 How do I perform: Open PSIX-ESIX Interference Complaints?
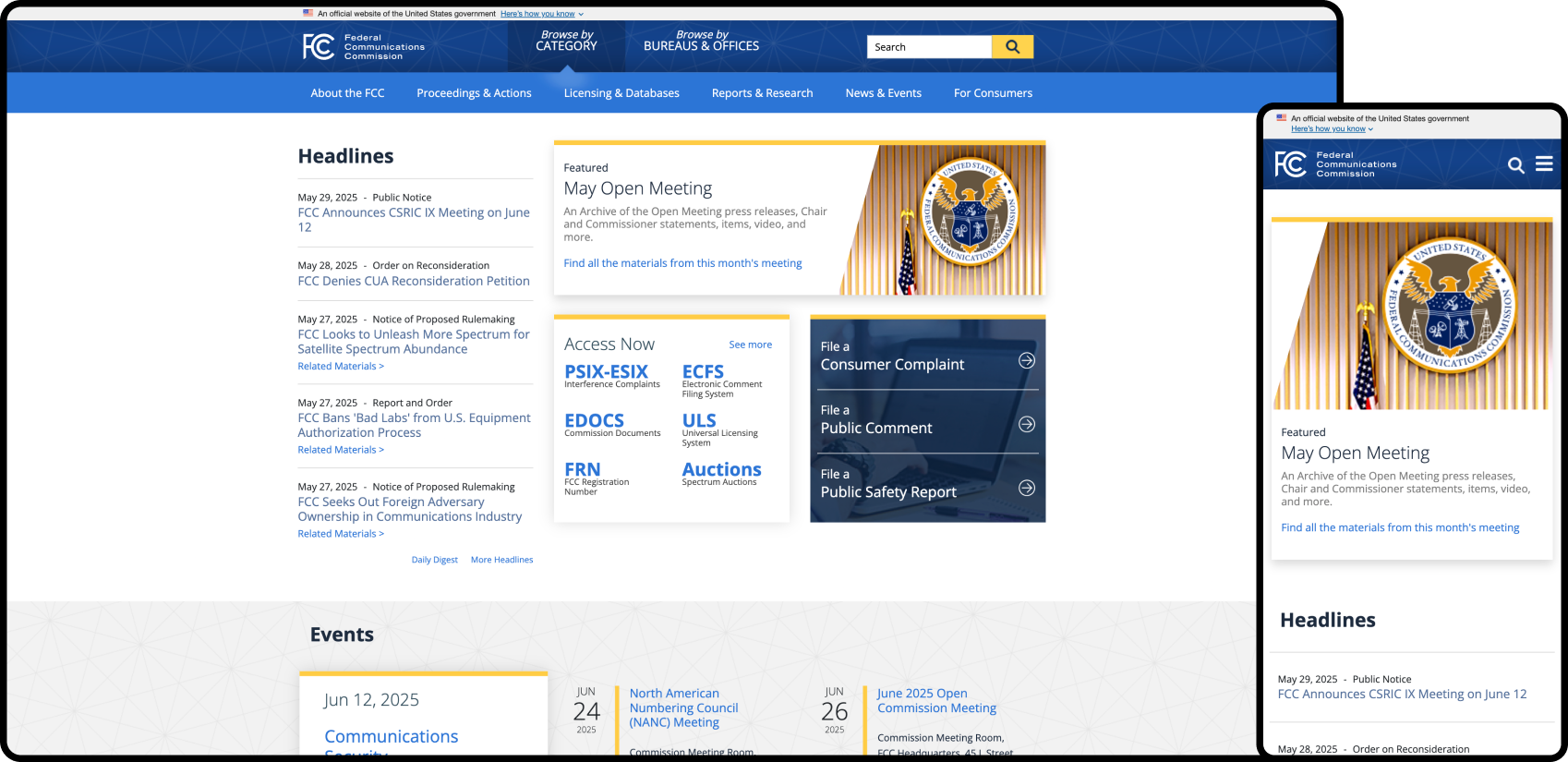click(x=611, y=375)
